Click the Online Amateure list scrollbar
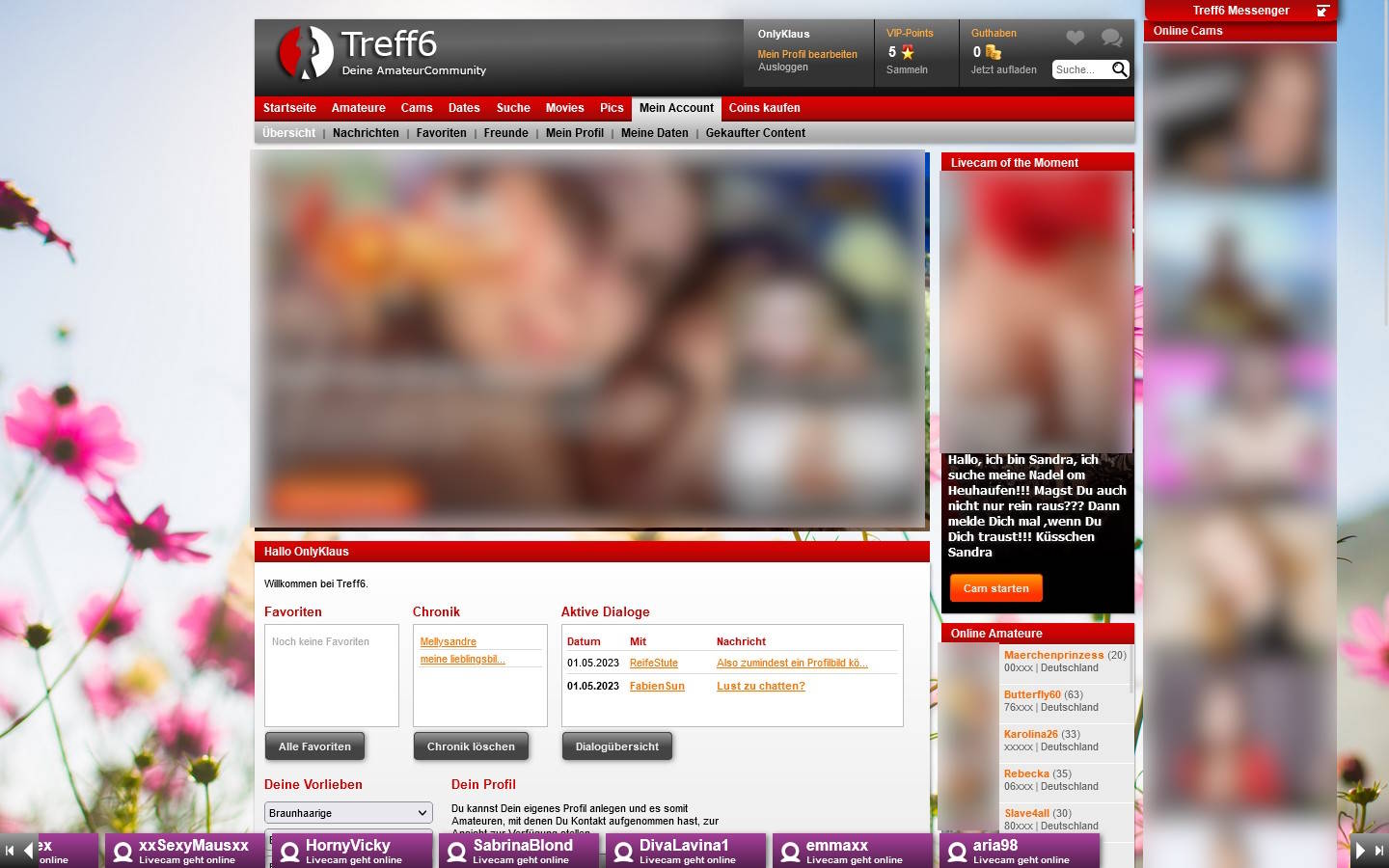The image size is (1389, 868). [x=1130, y=667]
